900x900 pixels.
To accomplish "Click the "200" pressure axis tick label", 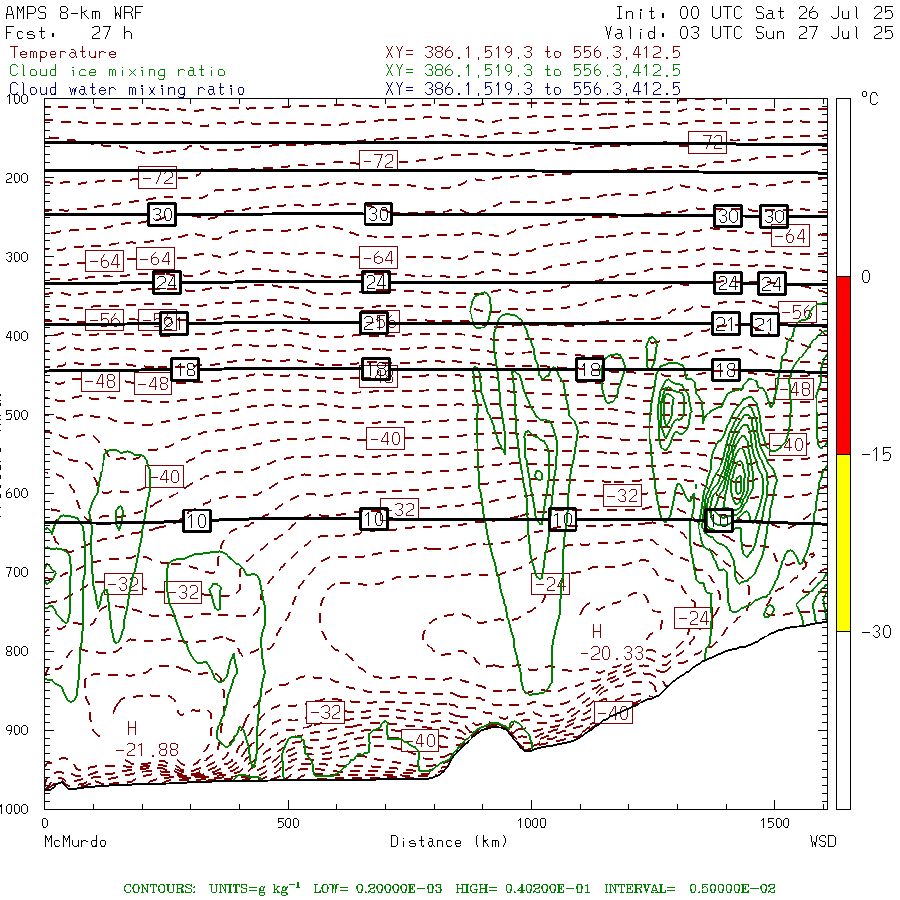I will coord(17,178).
